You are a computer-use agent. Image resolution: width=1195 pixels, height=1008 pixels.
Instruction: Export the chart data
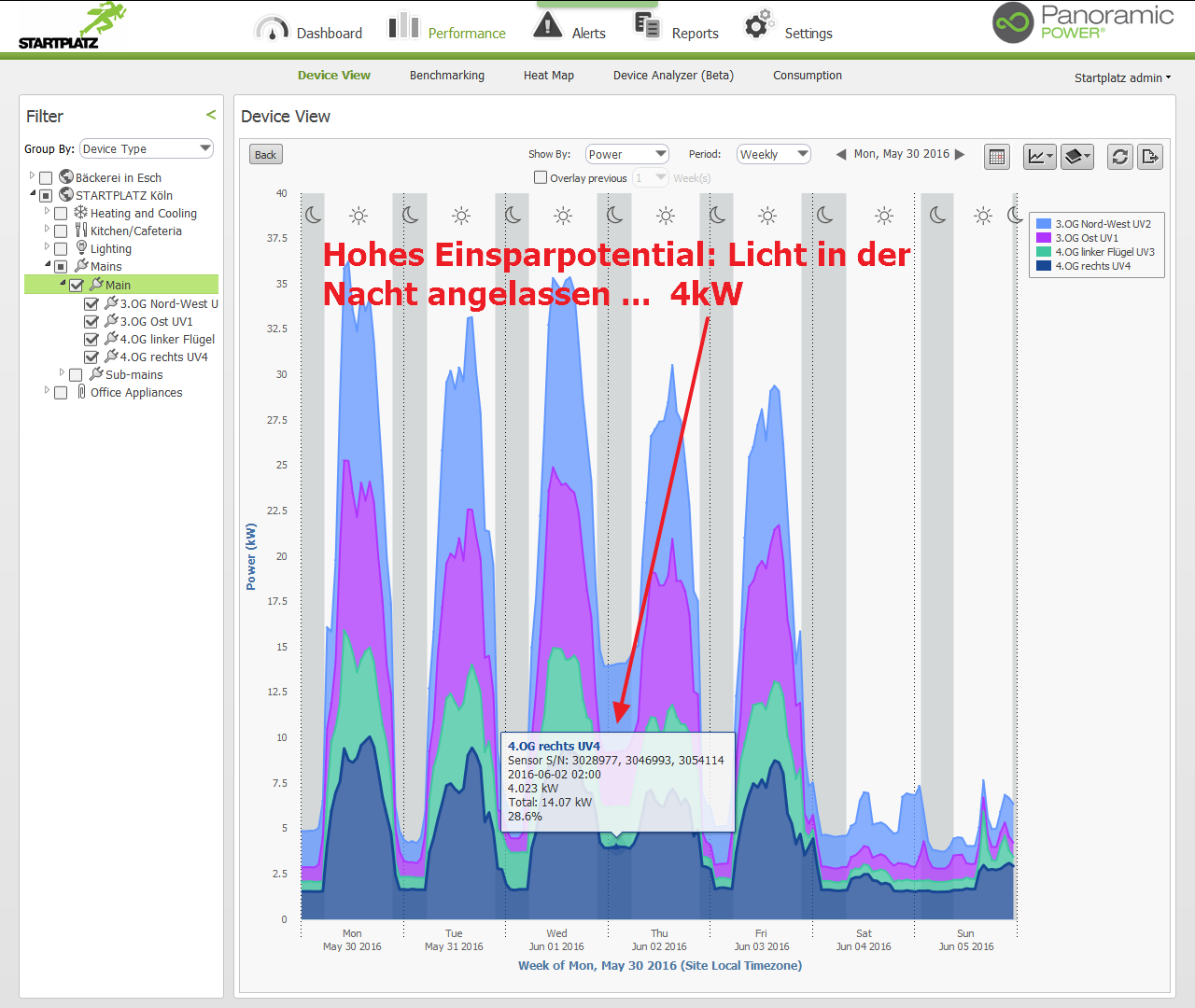(1150, 157)
